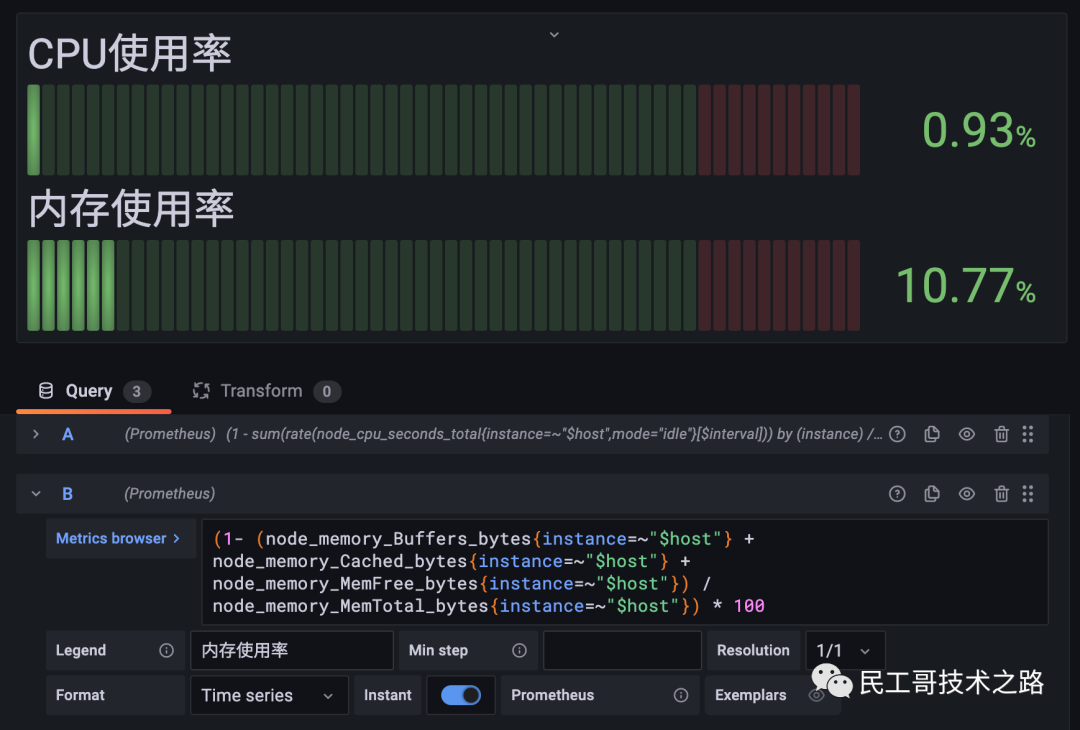Switch to the Transform tab

267,391
